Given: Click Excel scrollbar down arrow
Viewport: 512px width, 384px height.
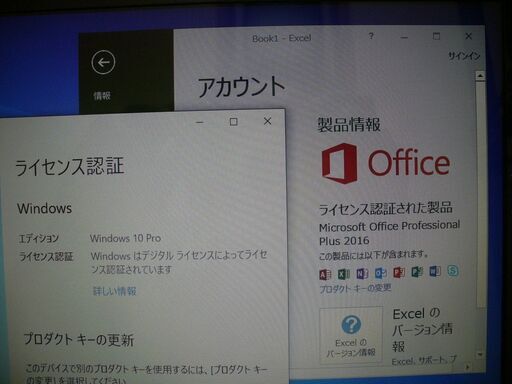Looking at the screenshot, I should [x=480, y=354].
